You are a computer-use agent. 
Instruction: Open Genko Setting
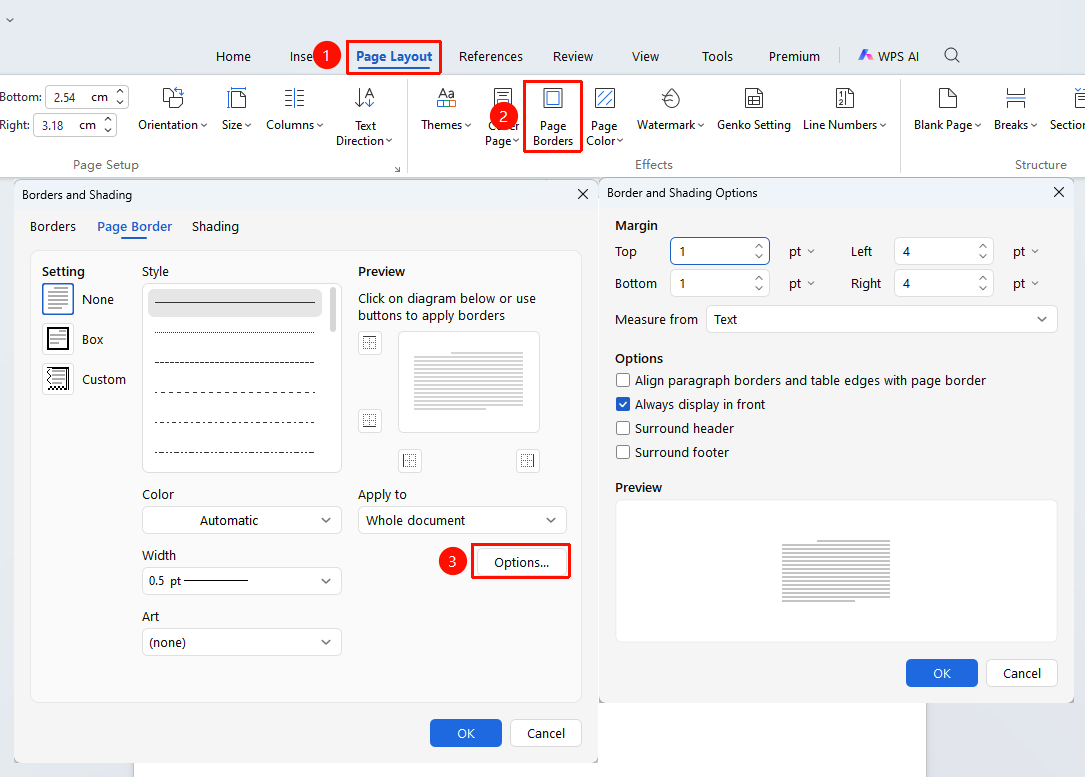pos(754,109)
